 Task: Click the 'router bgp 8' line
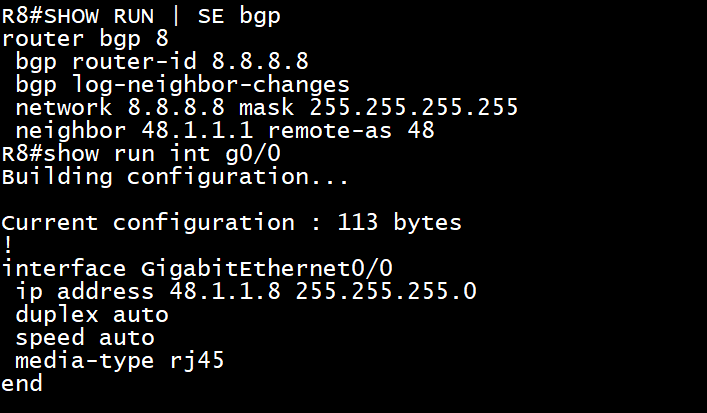point(85,39)
